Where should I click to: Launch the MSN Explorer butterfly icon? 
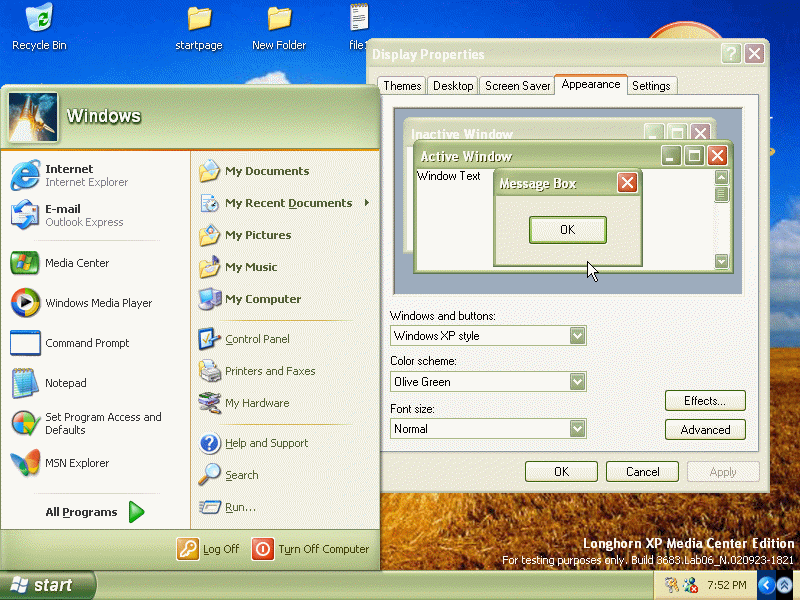point(24,463)
